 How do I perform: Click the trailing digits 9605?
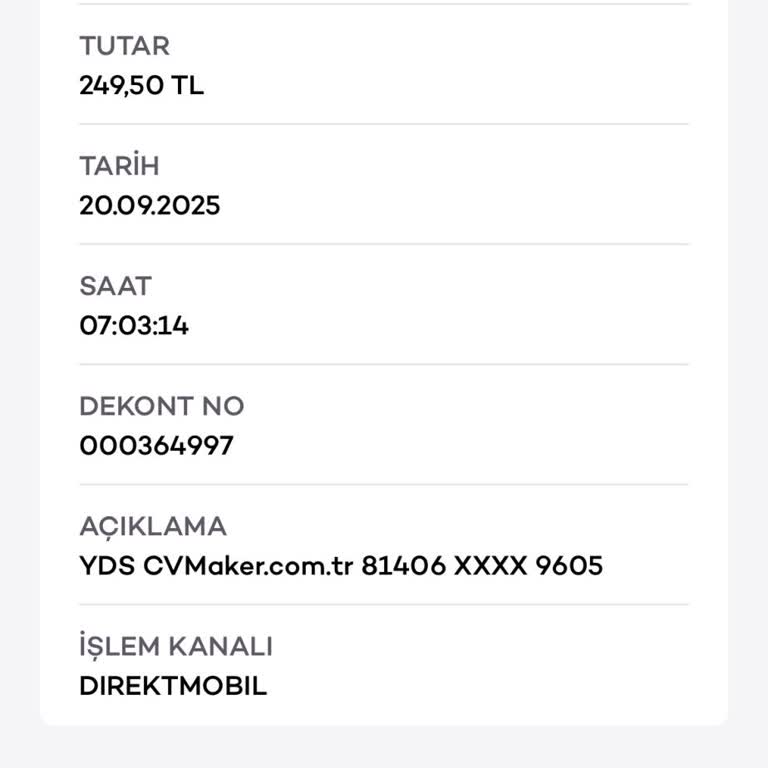click(569, 566)
